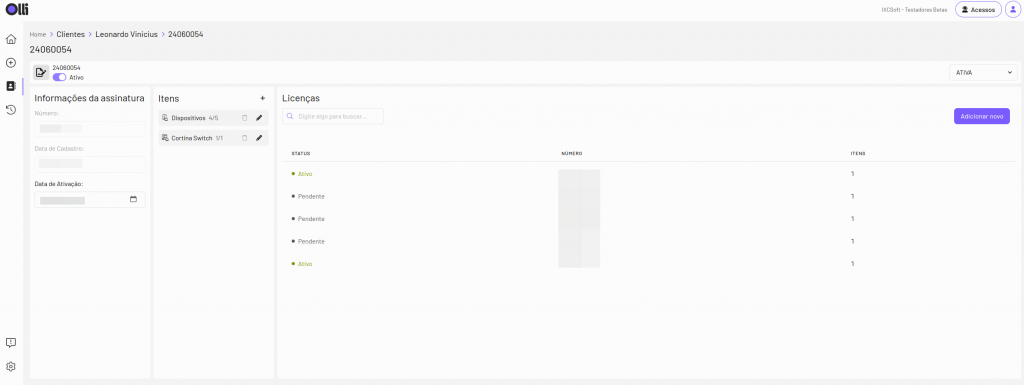This screenshot has width=1024, height=385.
Task: Go to Clientes breadcrumb
Action: [x=71, y=34]
